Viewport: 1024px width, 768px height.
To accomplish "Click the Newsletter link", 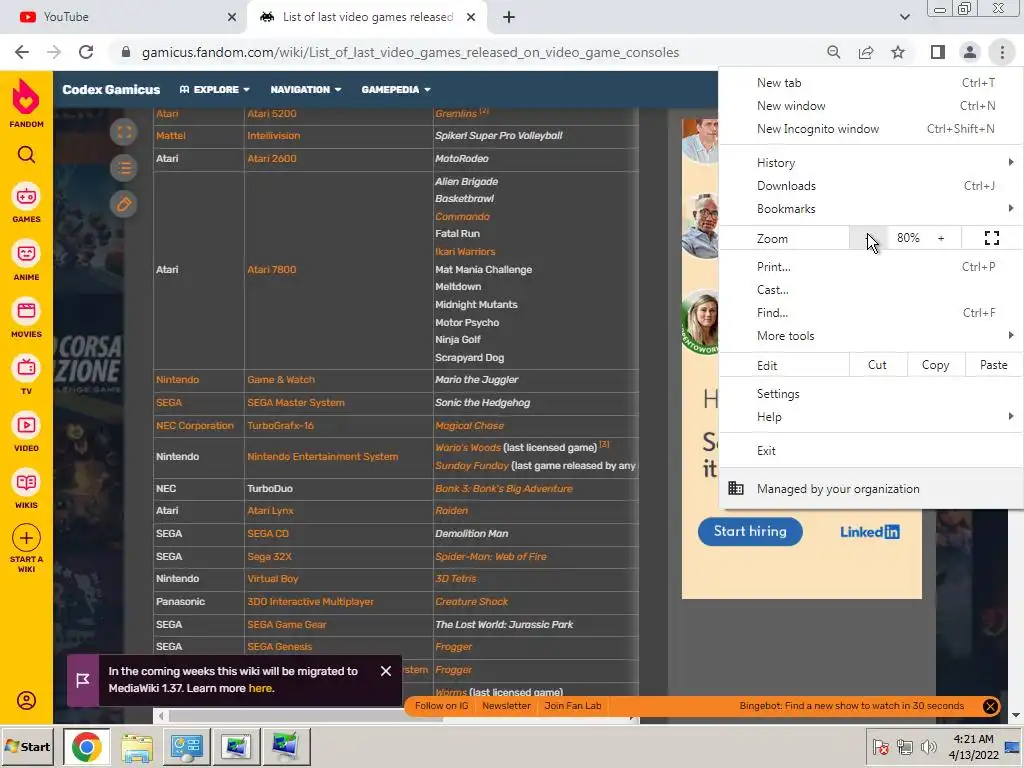I will (x=506, y=706).
